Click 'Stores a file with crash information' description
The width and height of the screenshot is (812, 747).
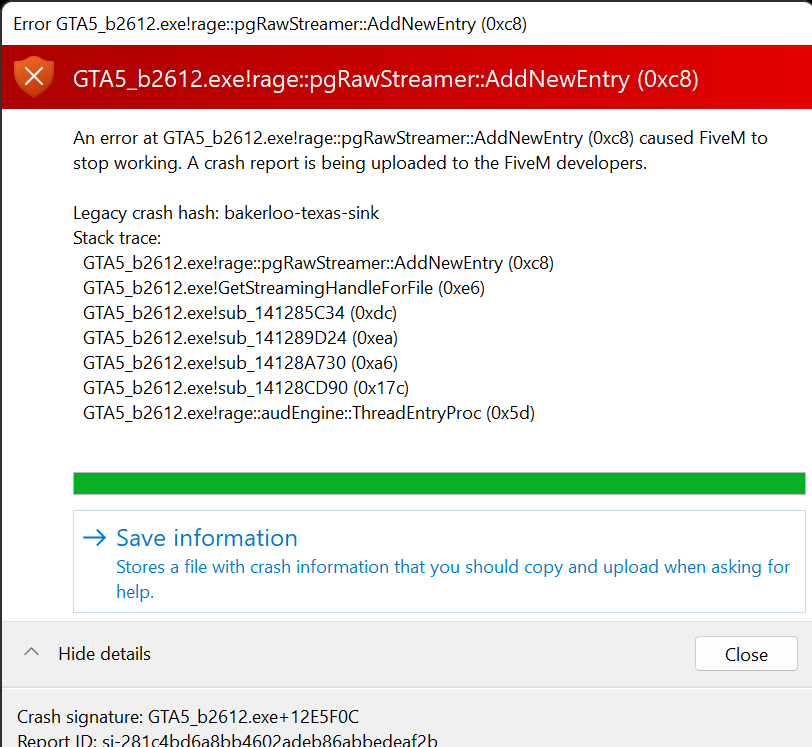(453, 579)
